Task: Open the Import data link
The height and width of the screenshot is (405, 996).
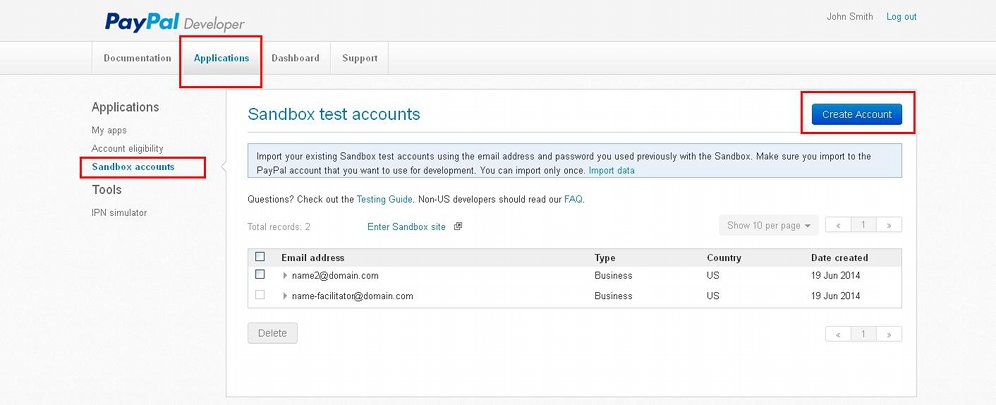Action: [x=612, y=171]
